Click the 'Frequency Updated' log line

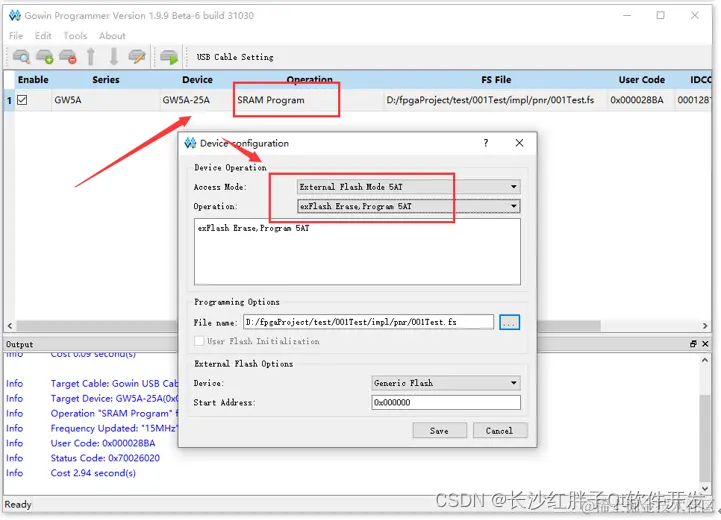114,428
